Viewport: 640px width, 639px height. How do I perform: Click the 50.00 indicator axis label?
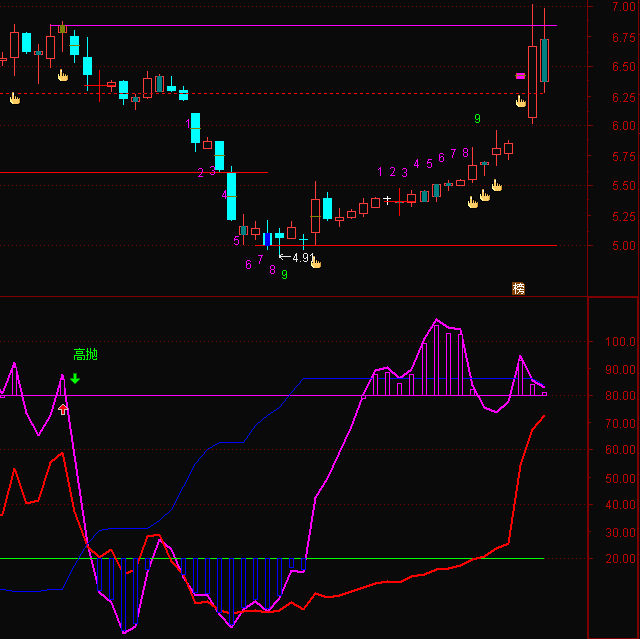pyautogui.click(x=620, y=478)
